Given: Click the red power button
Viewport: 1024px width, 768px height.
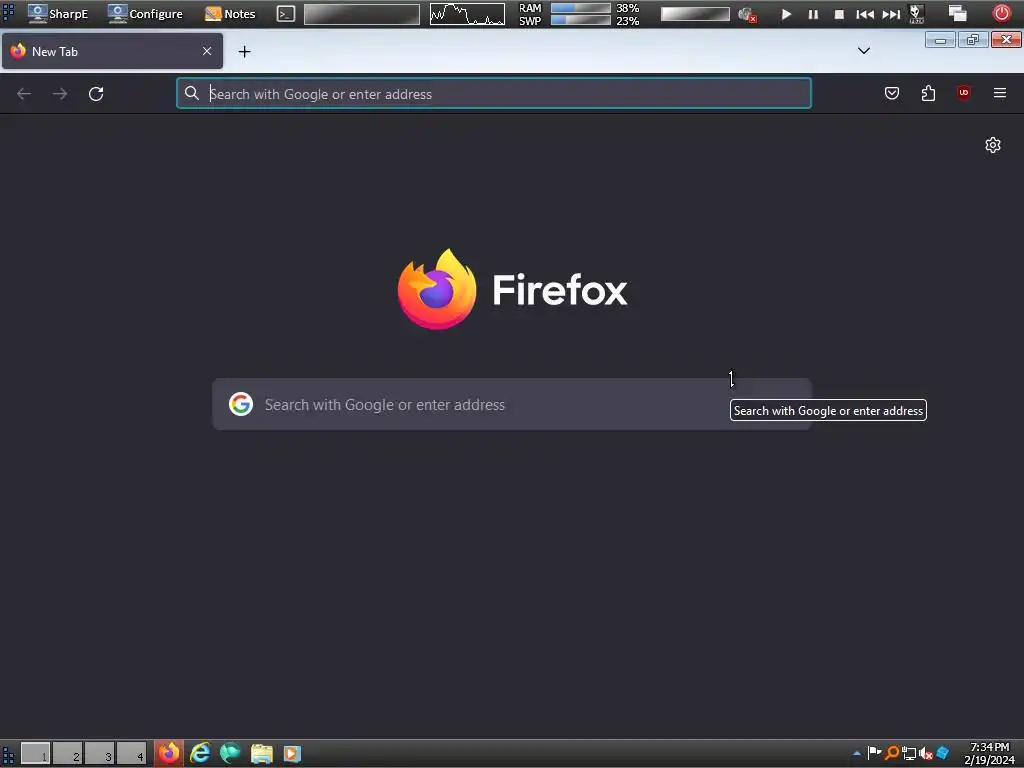Looking at the screenshot, I should [x=1001, y=13].
